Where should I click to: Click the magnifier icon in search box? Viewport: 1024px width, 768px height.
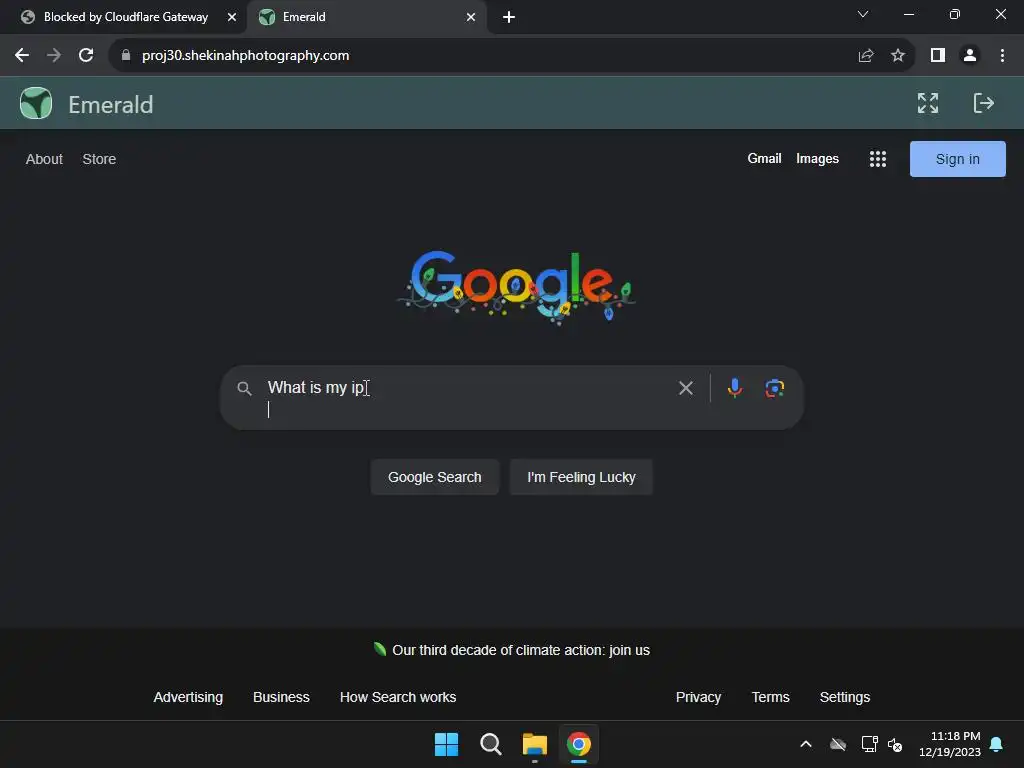point(244,389)
